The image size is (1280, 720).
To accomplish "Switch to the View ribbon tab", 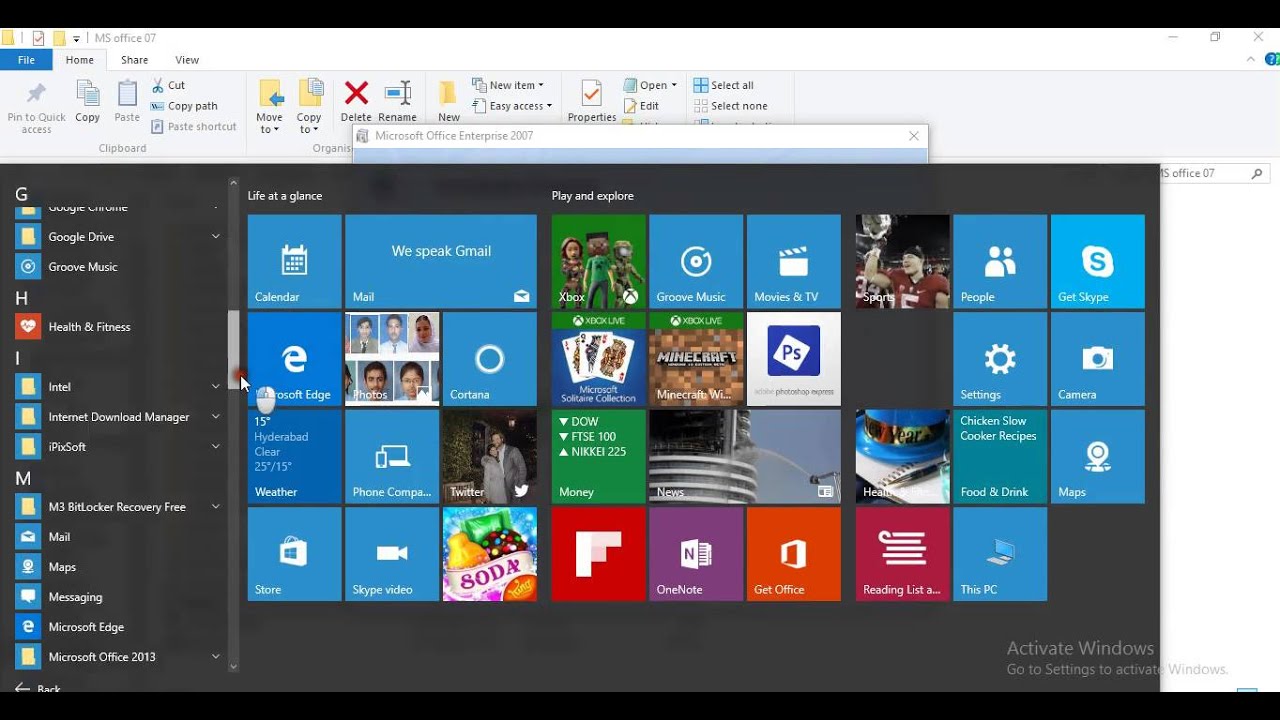I will [x=187, y=60].
